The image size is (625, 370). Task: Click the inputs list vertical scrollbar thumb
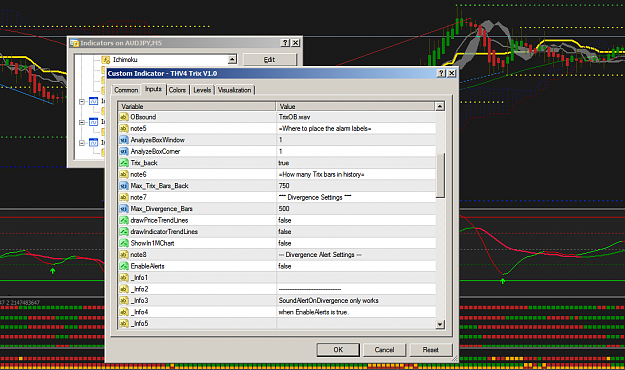440,175
